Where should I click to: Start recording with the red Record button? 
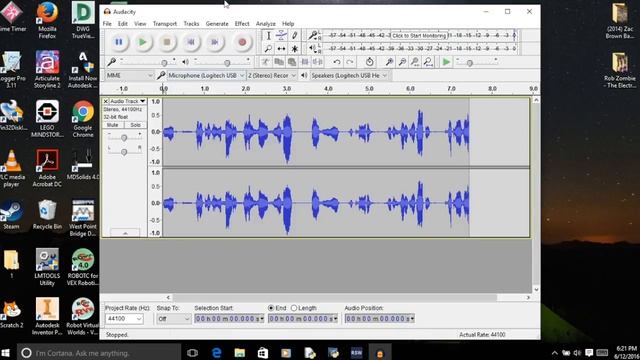[242, 42]
